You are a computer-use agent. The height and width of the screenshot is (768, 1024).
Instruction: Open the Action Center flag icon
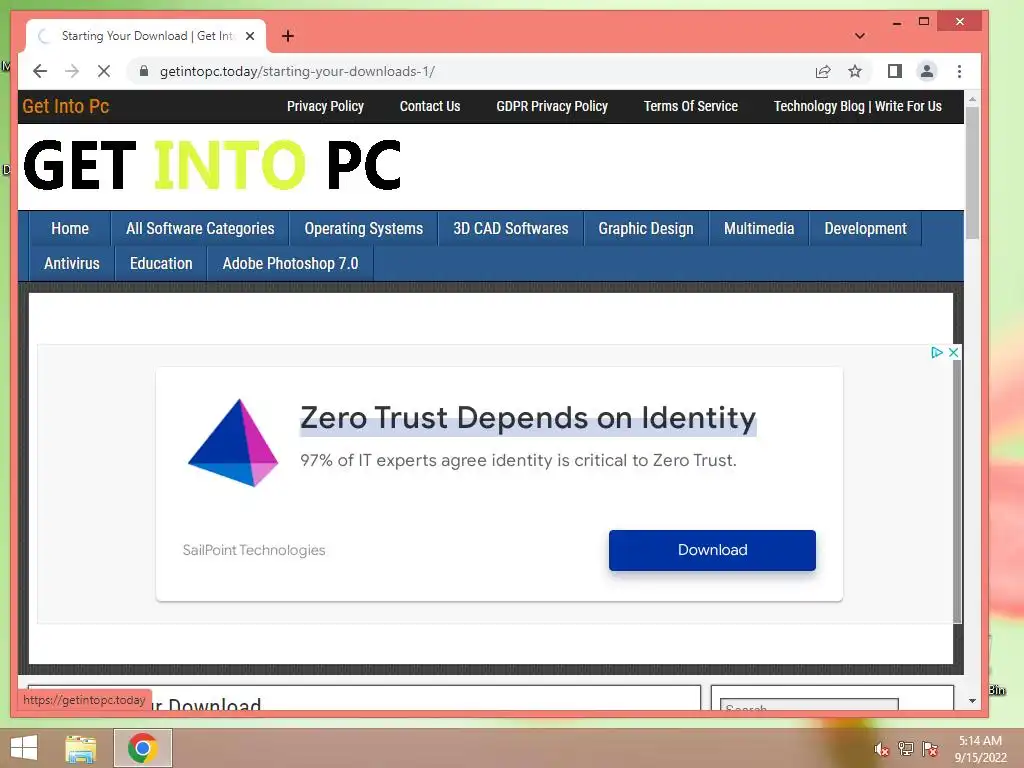click(x=930, y=749)
